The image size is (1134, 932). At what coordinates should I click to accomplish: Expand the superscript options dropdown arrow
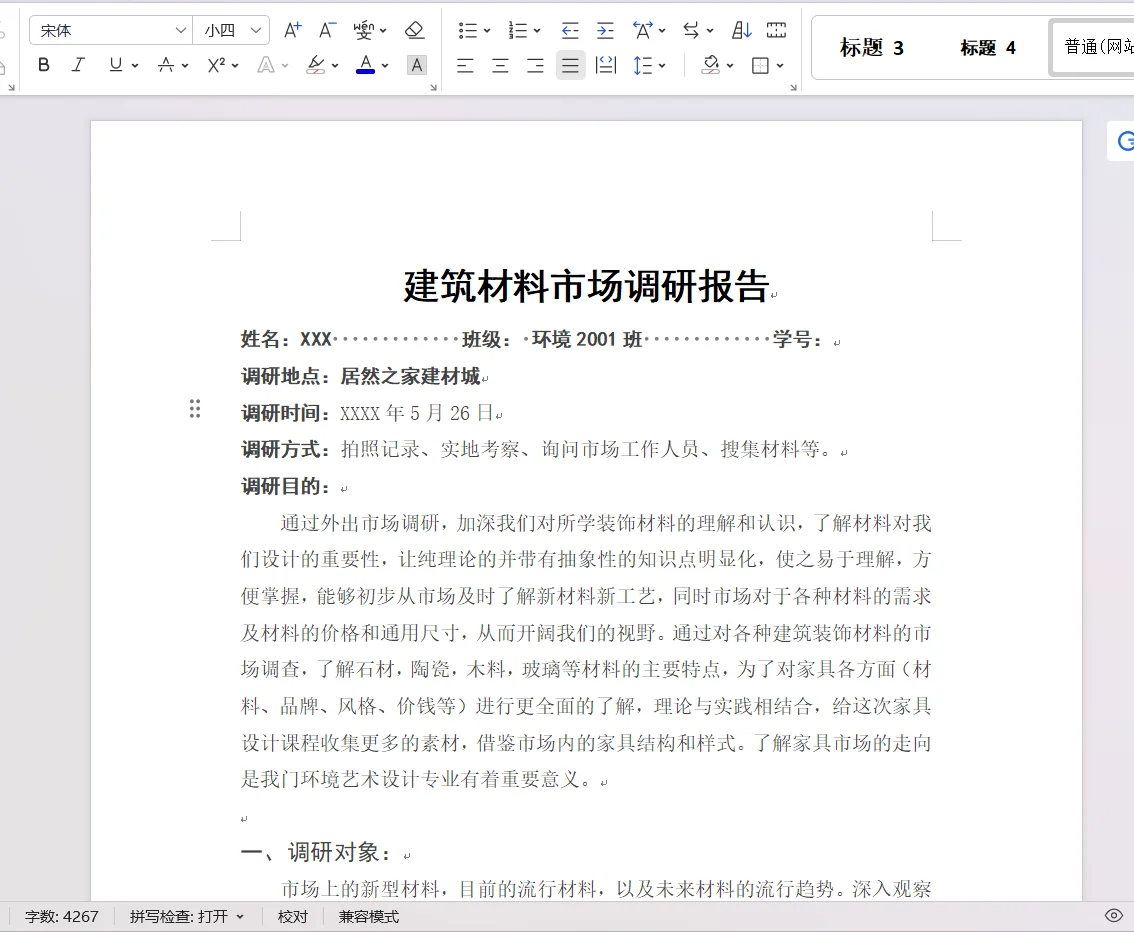(235, 66)
